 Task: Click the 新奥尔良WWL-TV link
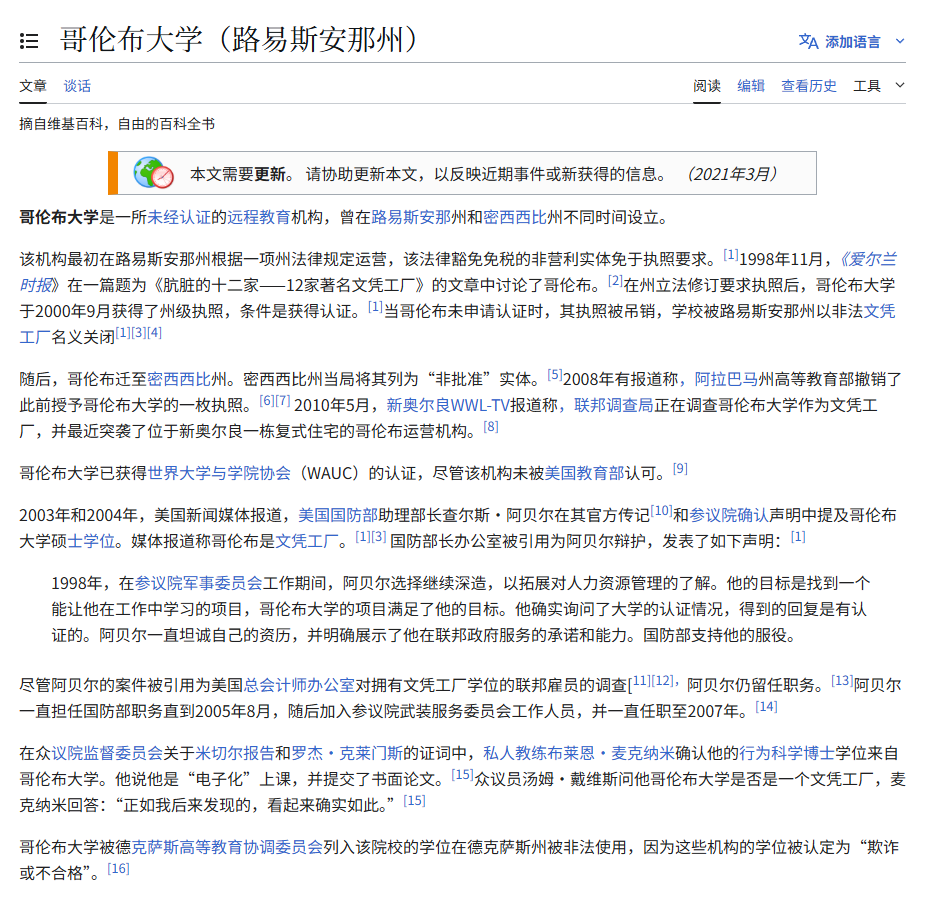coord(448,406)
